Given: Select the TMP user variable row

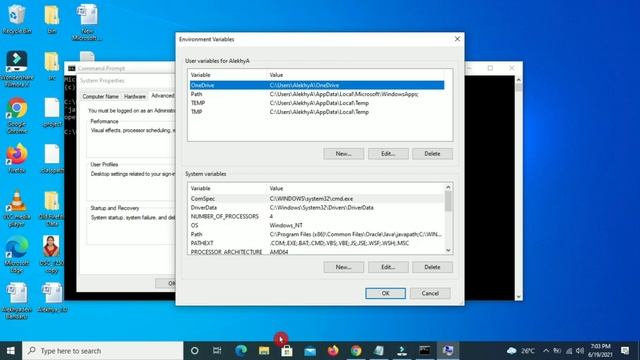Looking at the screenshot, I should click(317, 112).
